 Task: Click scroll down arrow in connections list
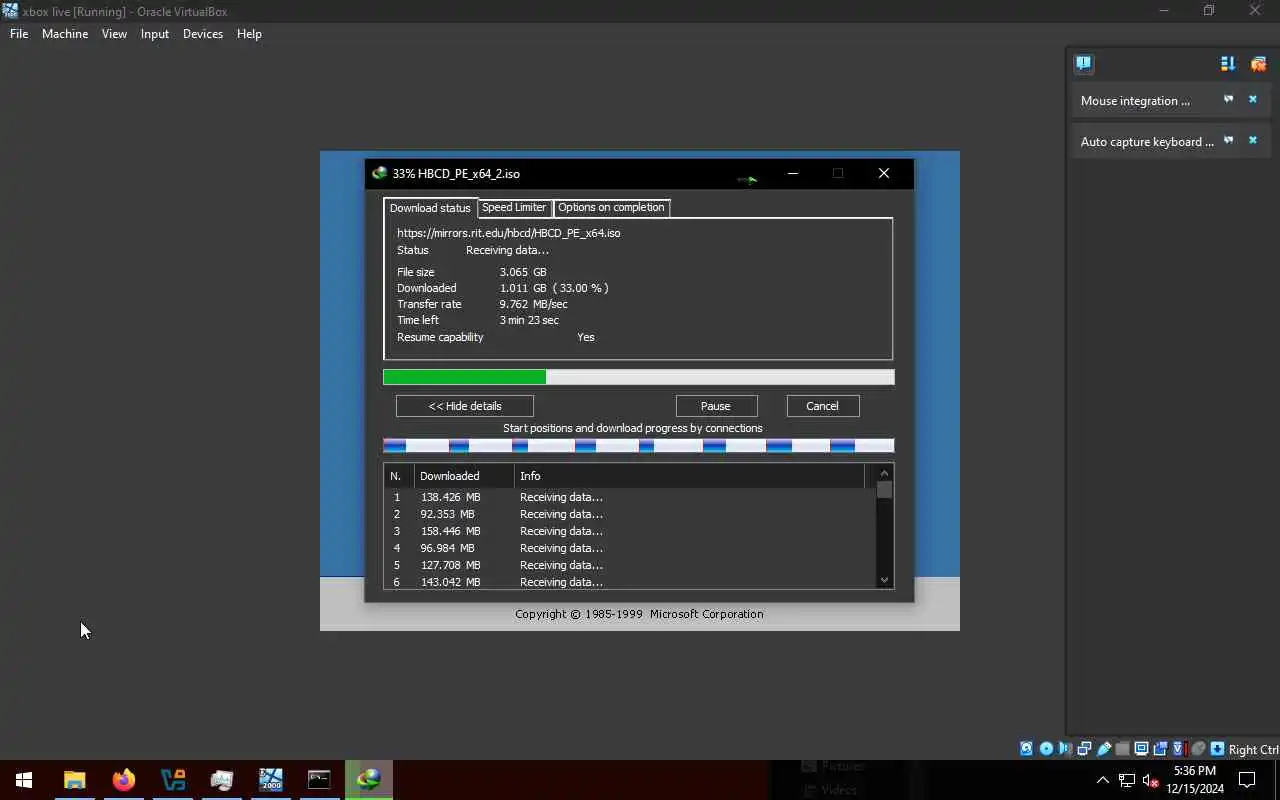tap(884, 580)
